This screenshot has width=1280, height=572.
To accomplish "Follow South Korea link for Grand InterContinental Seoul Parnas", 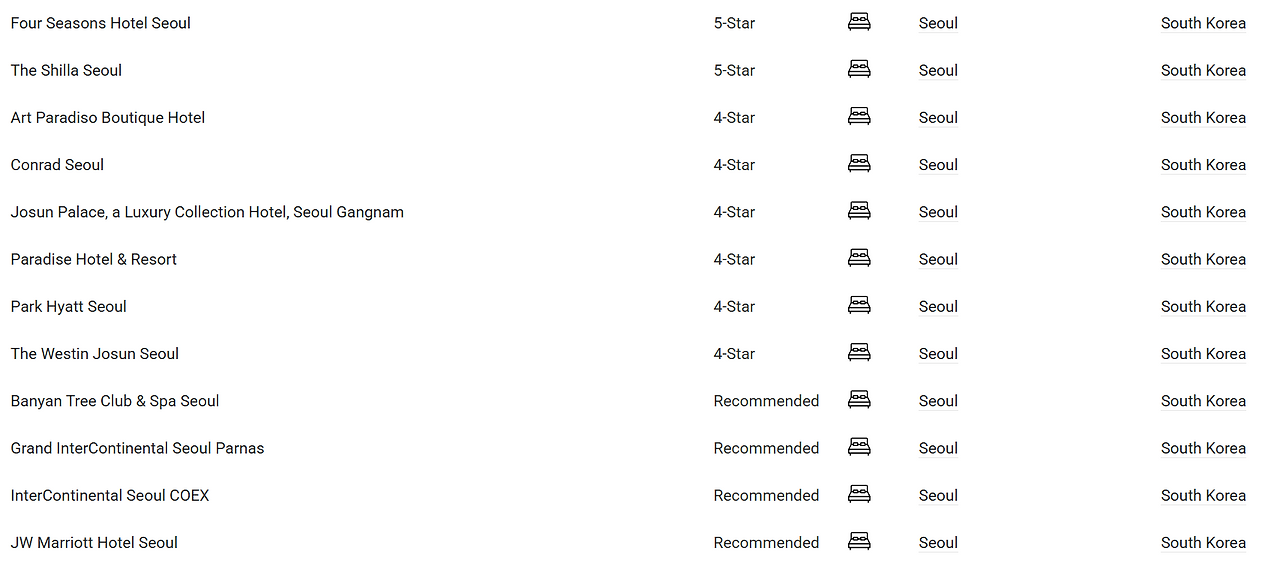I will (x=1203, y=448).
